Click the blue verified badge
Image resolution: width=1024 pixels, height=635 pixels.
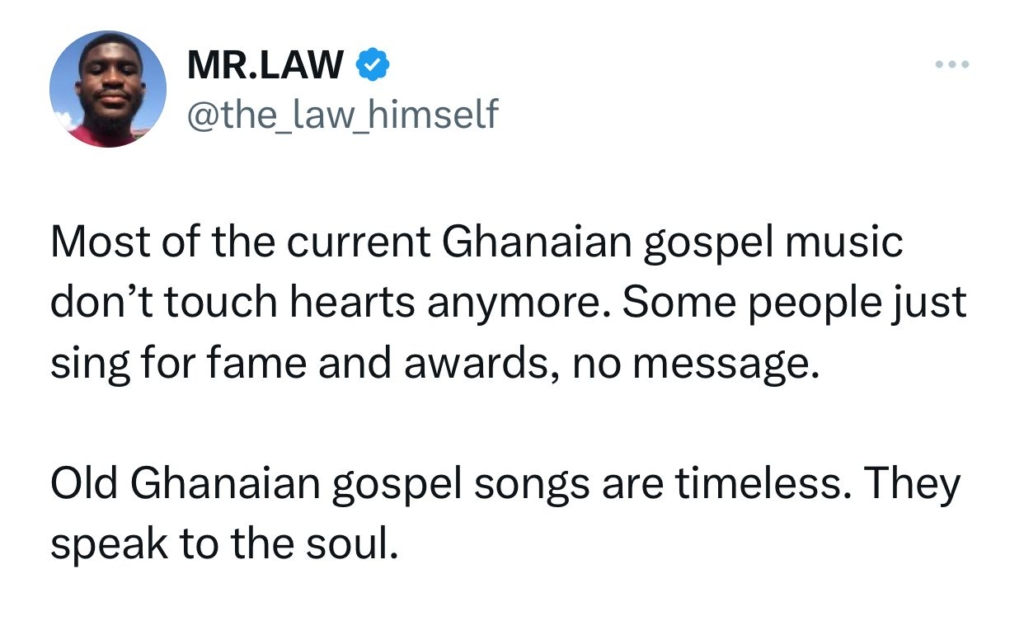click(372, 67)
